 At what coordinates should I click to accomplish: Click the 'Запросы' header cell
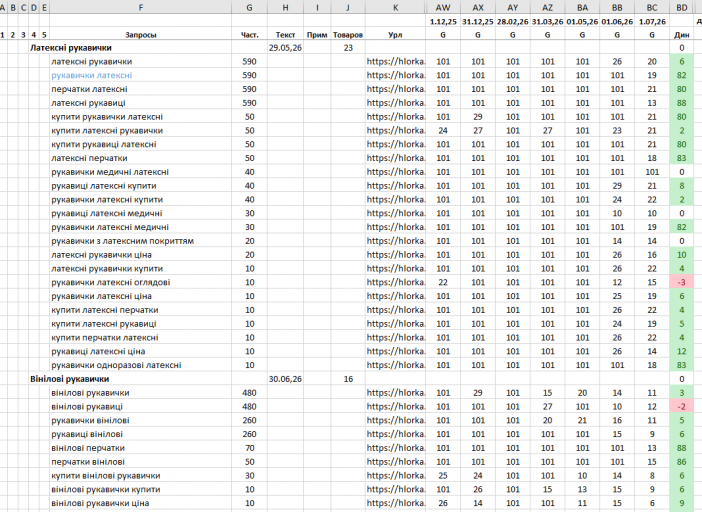click(141, 34)
